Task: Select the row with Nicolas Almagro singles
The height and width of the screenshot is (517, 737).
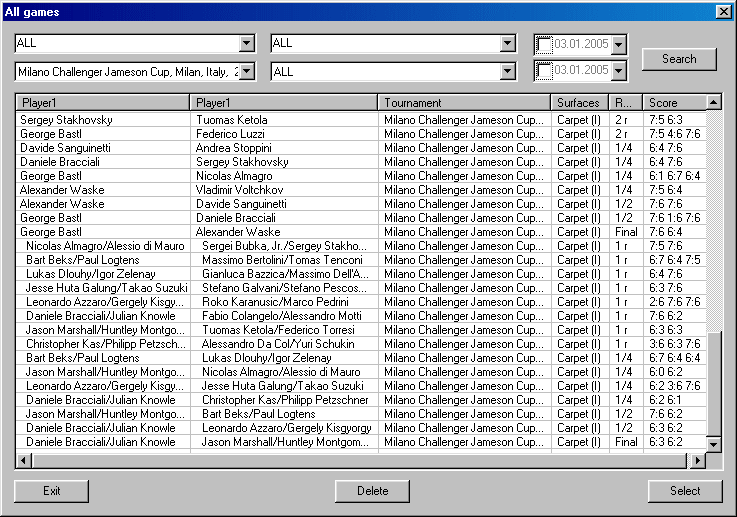Action: click(361, 176)
